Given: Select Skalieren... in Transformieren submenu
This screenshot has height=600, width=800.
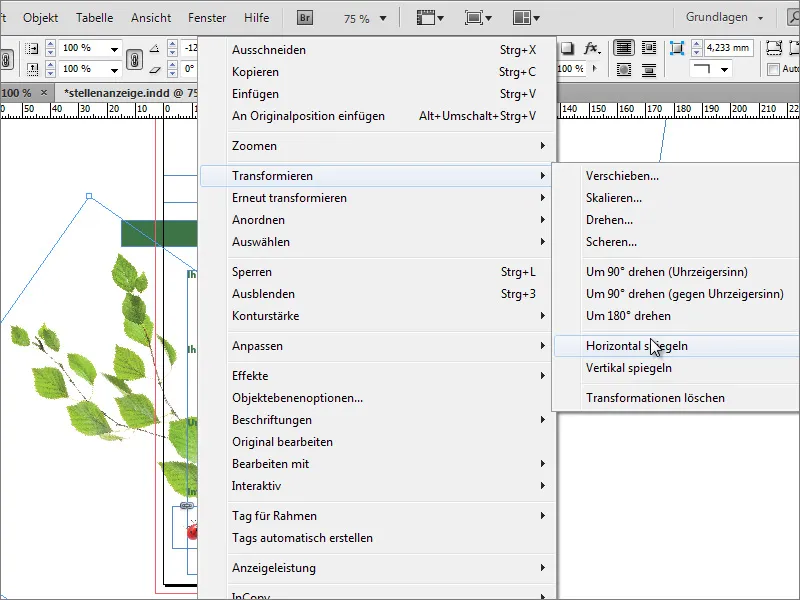Looking at the screenshot, I should pos(677,198).
